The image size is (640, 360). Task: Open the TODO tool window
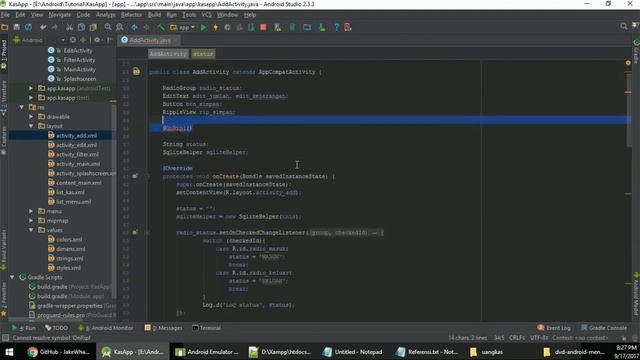[x=56, y=328]
